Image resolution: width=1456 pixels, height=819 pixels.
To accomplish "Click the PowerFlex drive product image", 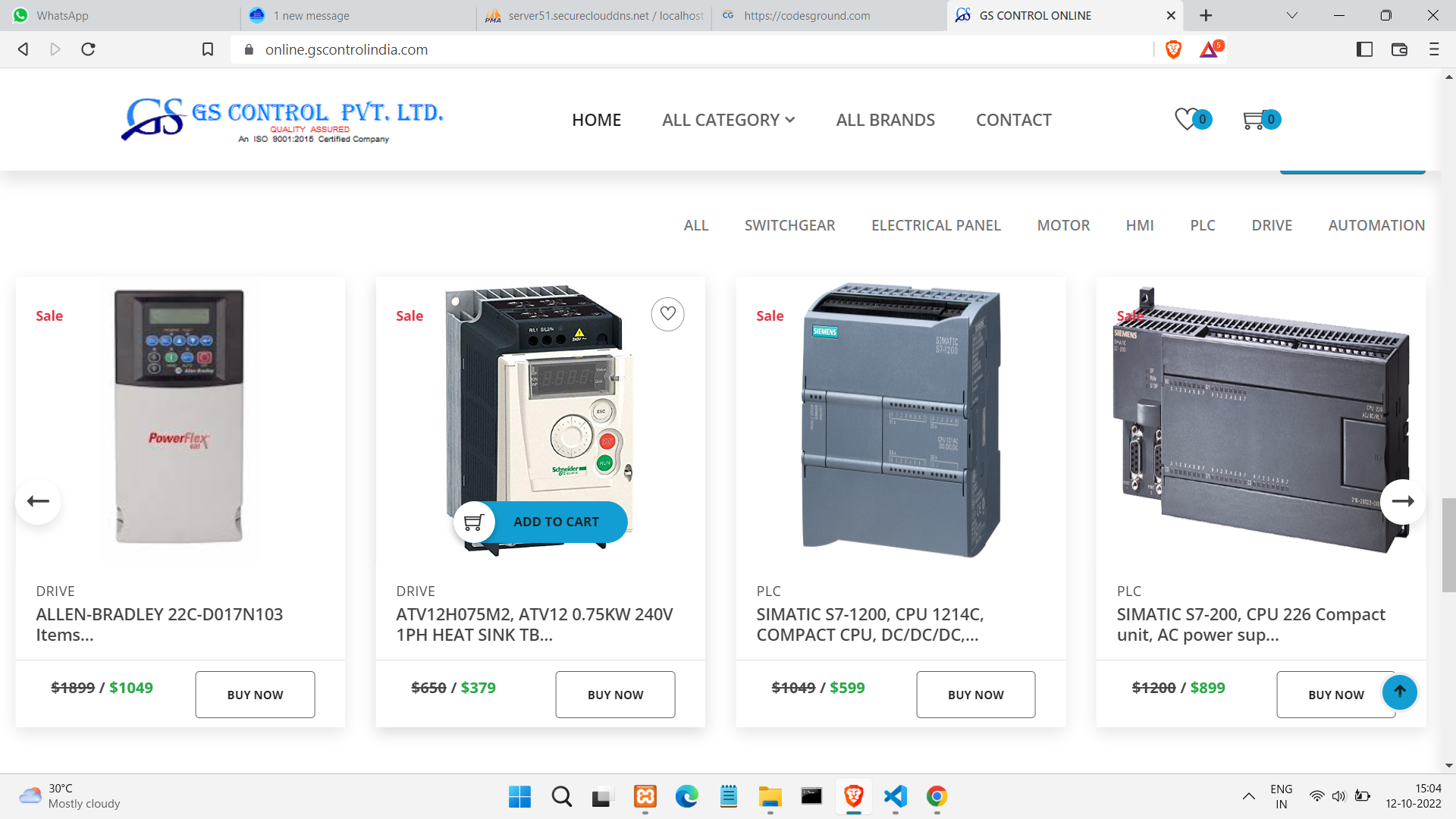I will (180, 416).
